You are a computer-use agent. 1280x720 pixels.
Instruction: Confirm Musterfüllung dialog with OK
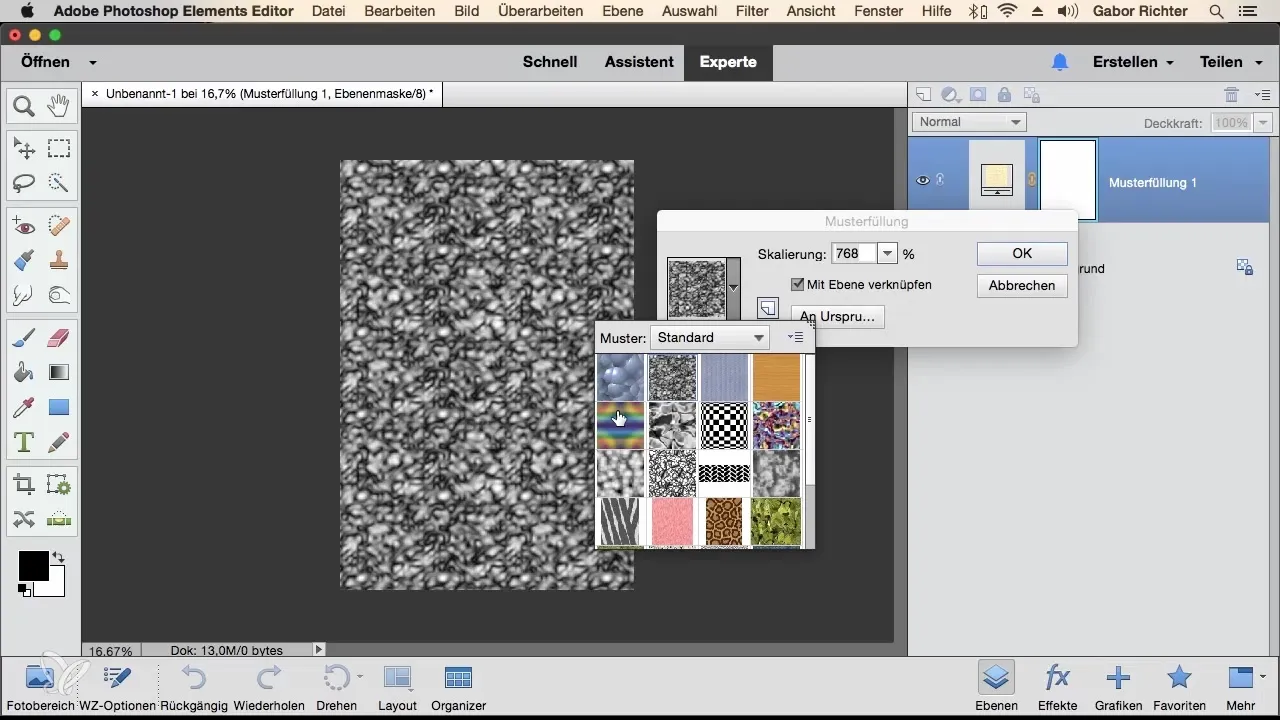[1022, 254]
